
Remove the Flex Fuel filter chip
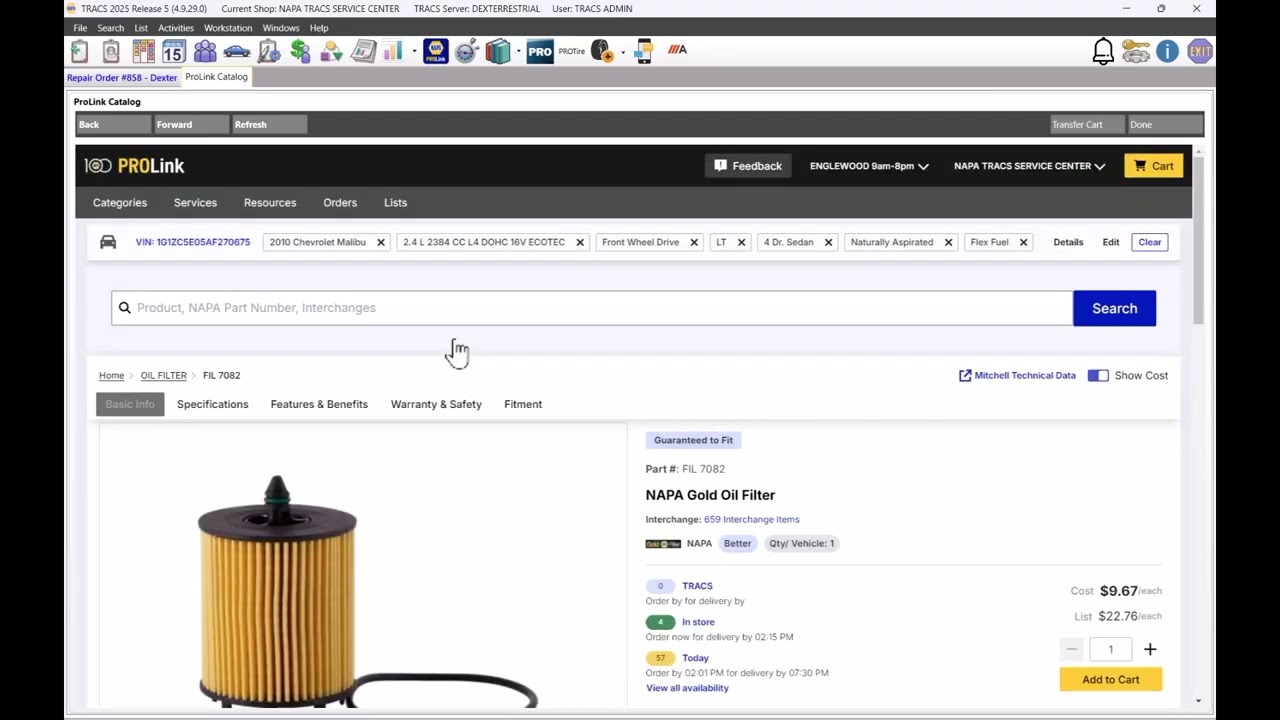click(x=1023, y=242)
